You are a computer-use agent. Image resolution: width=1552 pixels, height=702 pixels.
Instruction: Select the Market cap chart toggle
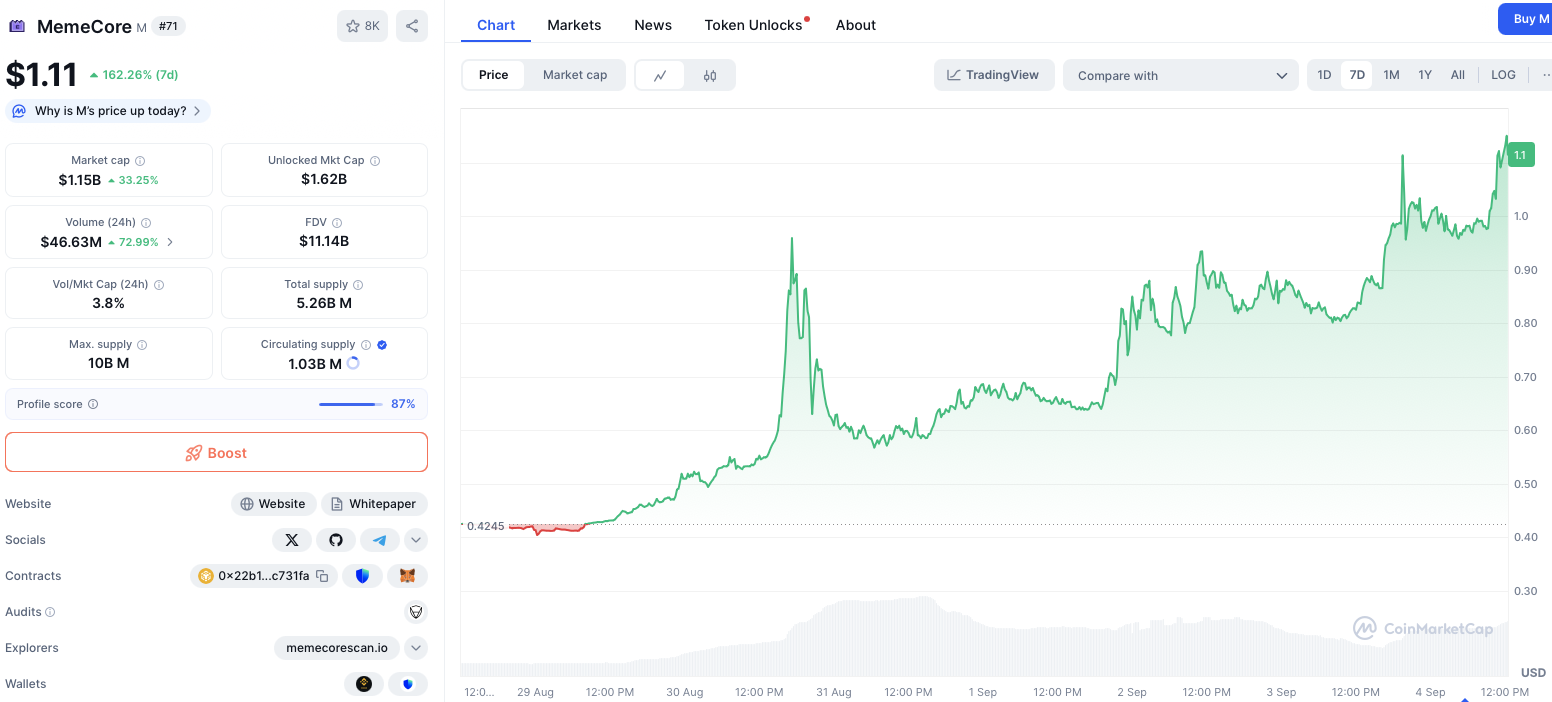(x=575, y=75)
